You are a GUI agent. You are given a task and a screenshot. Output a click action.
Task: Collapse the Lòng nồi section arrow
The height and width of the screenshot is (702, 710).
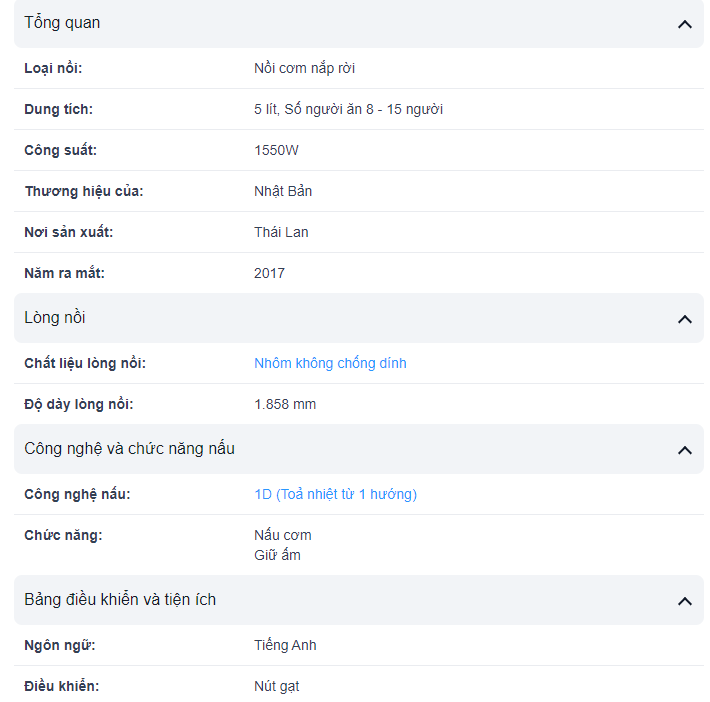point(684,319)
